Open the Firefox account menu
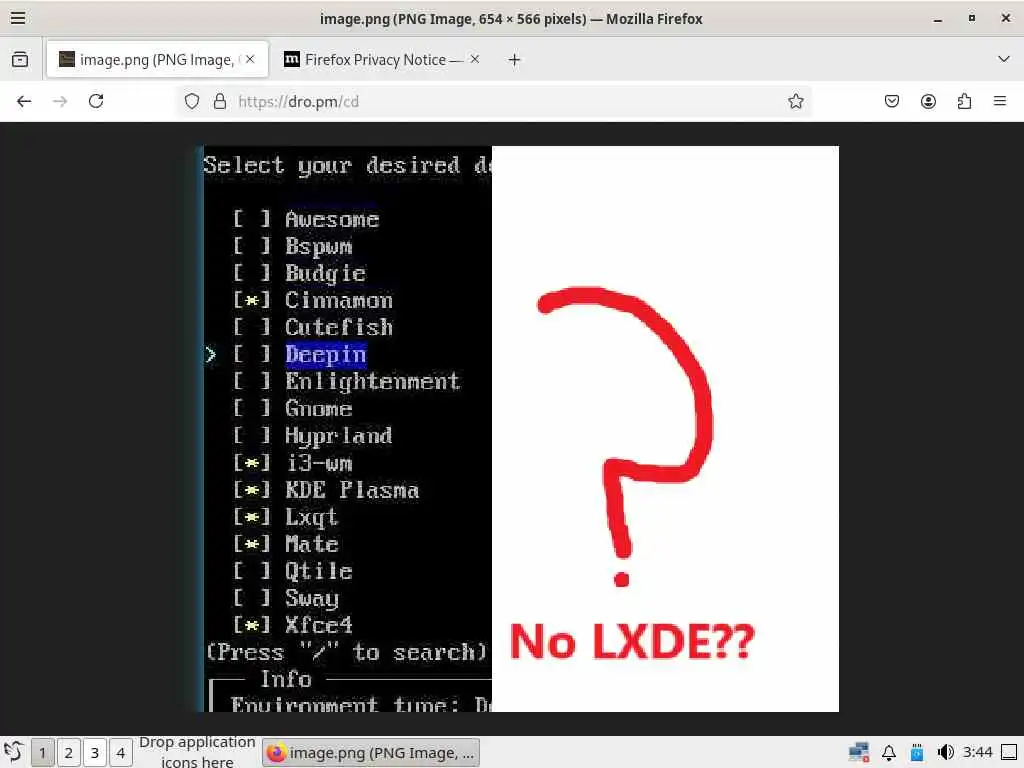Viewport: 1024px width, 768px height. click(928, 101)
